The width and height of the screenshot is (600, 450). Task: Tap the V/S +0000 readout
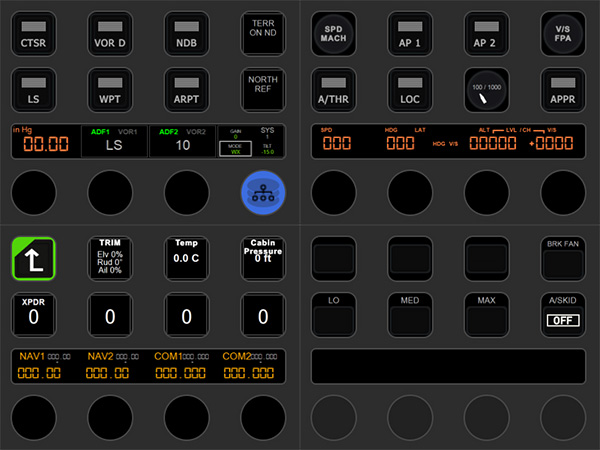551,140
